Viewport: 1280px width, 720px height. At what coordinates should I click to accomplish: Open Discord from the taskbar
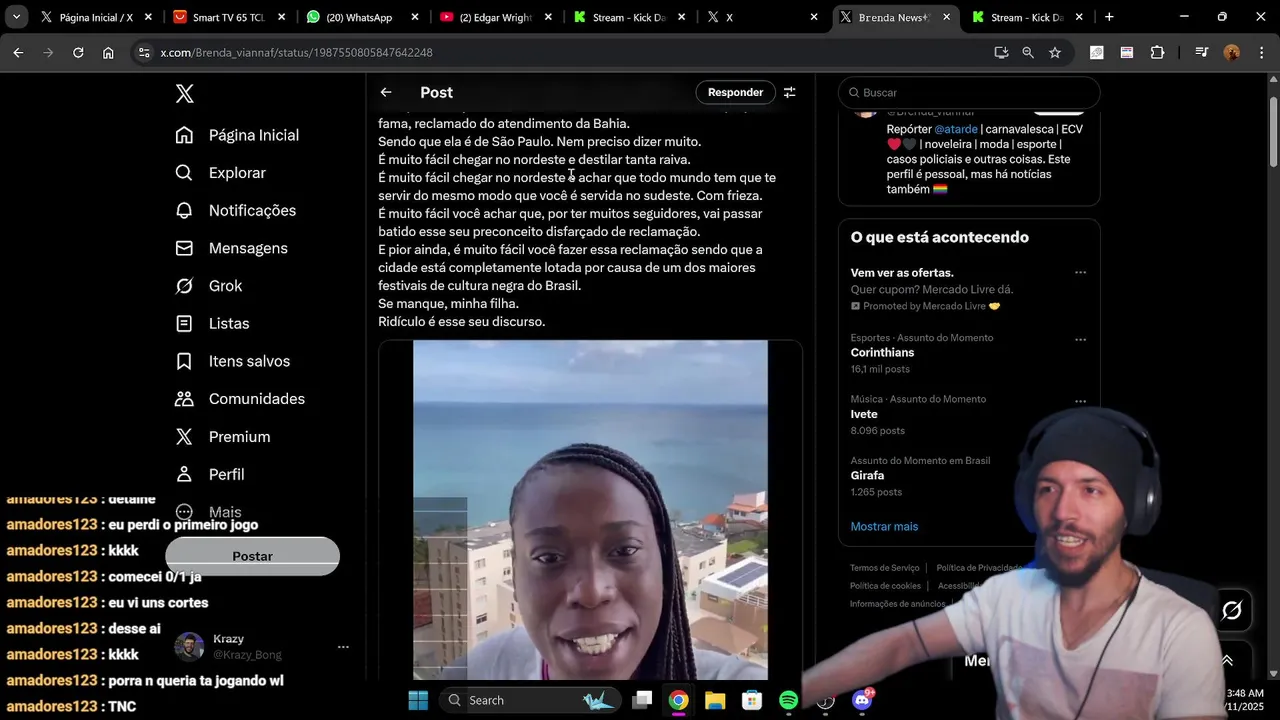pos(862,700)
